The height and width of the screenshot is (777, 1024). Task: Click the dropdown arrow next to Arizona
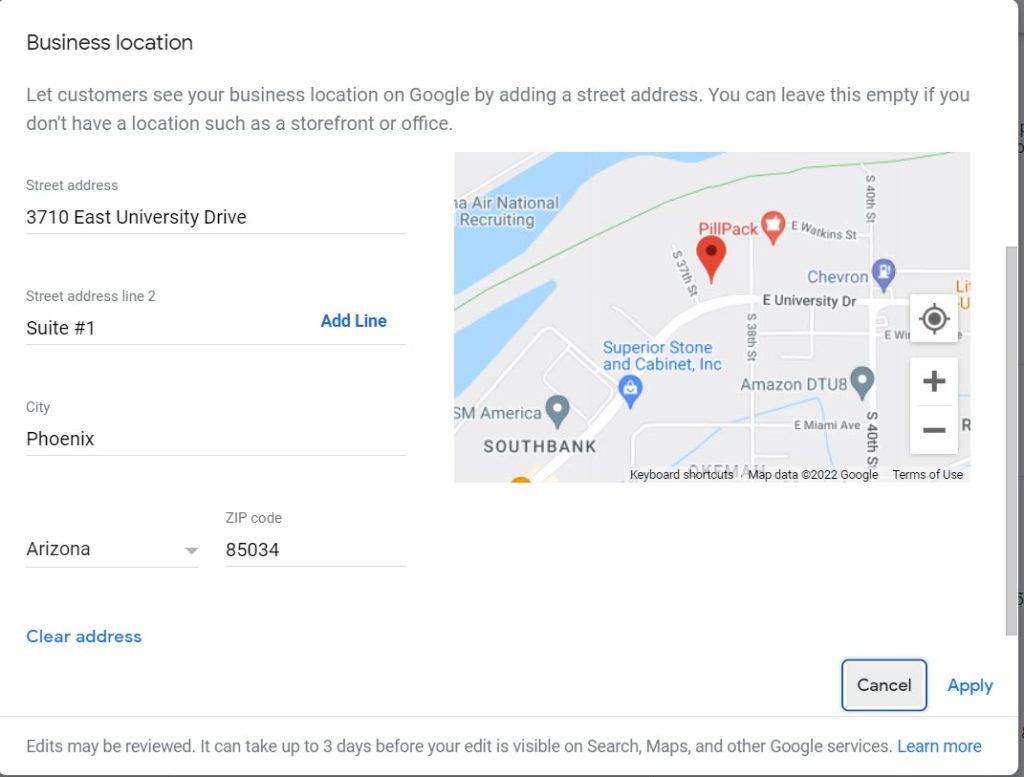click(191, 550)
